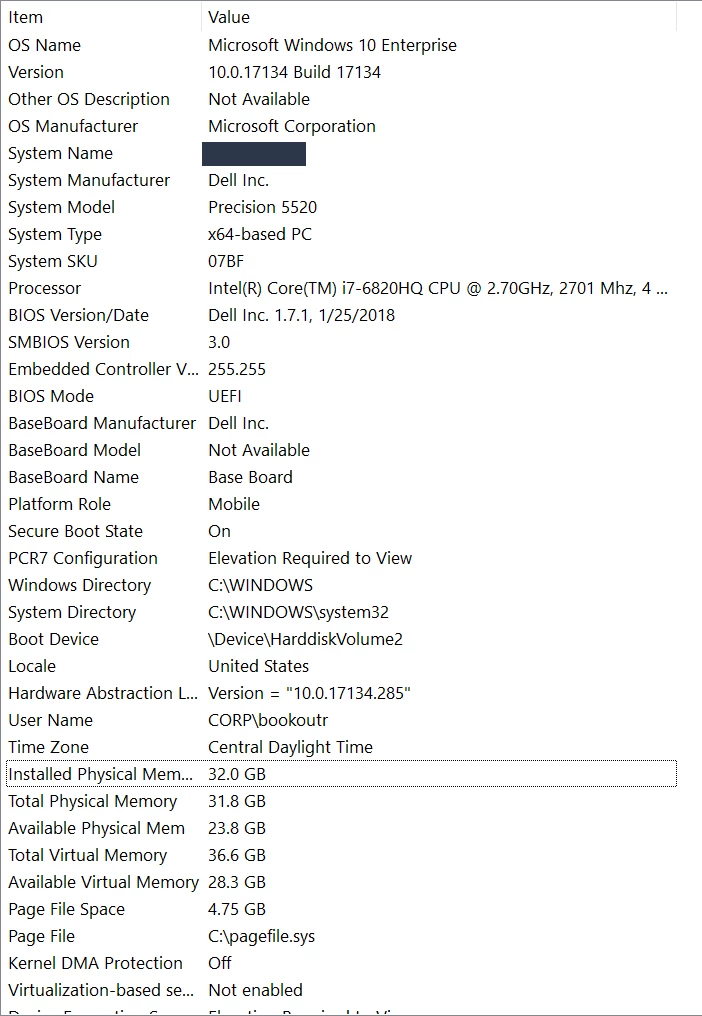Screen dimensions: 702x1016
Task: Select the C:\pagefile.sys Page File row
Action: click(x=342, y=936)
